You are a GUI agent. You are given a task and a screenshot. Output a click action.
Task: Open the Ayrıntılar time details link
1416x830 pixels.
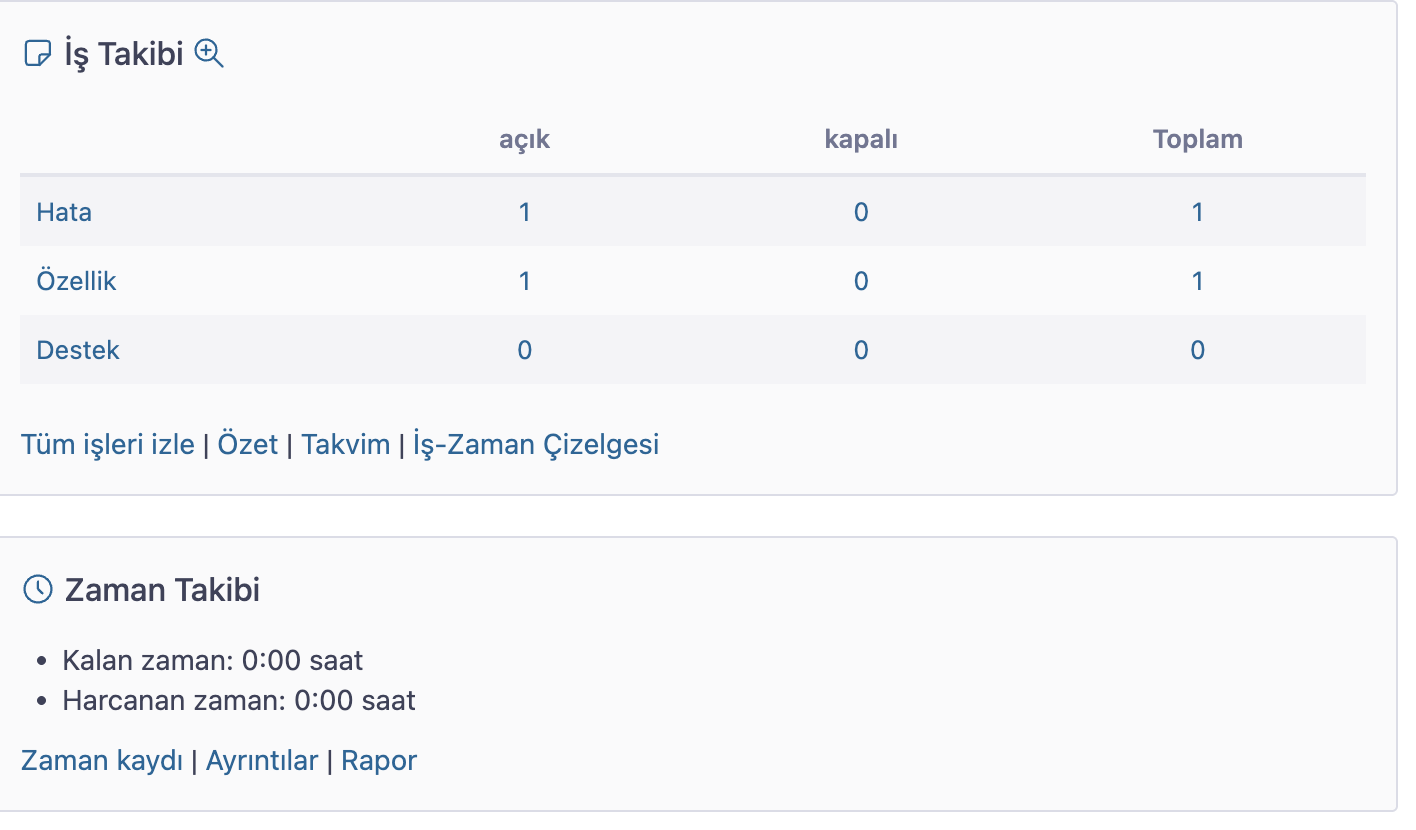(262, 761)
